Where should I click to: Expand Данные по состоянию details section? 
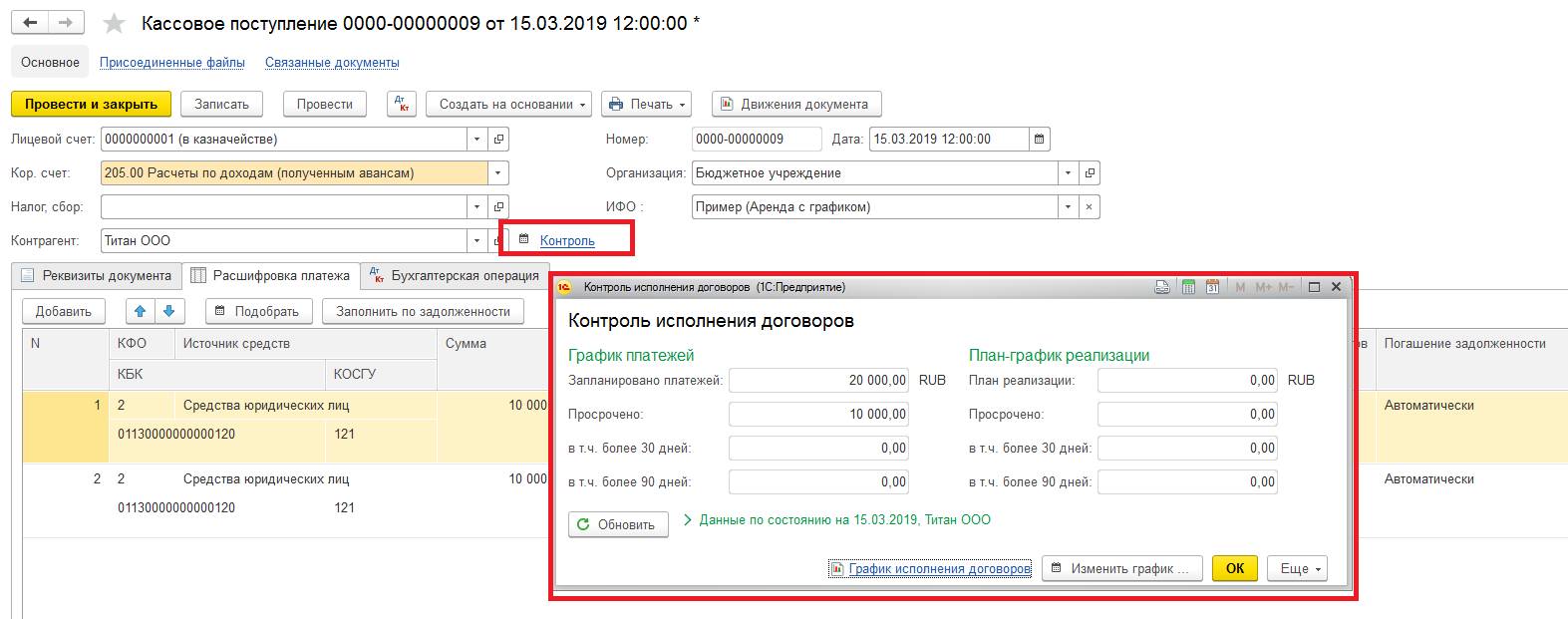688,520
